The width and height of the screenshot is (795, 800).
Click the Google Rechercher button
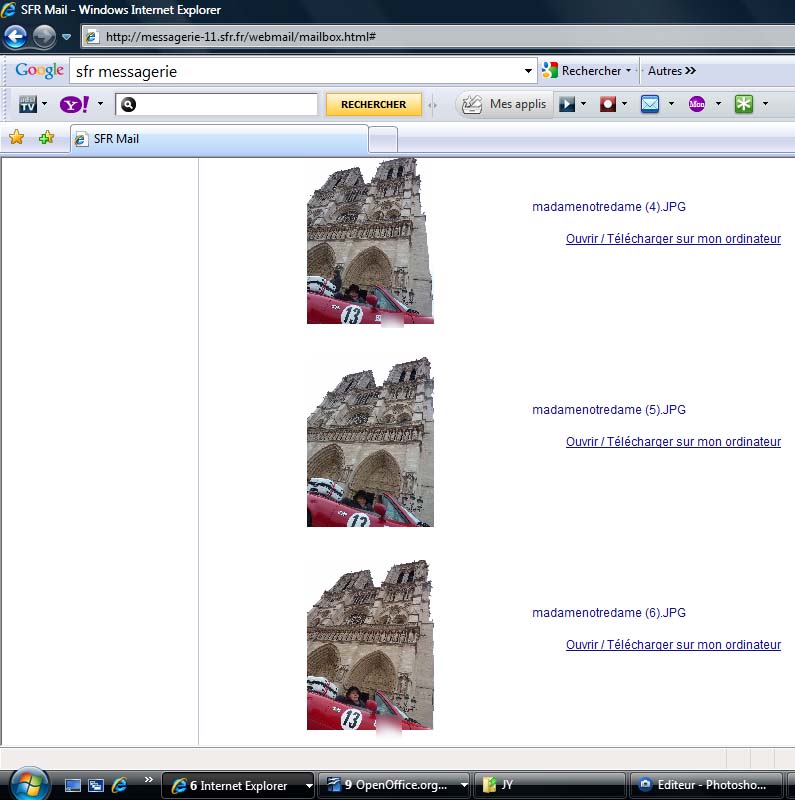pos(582,70)
